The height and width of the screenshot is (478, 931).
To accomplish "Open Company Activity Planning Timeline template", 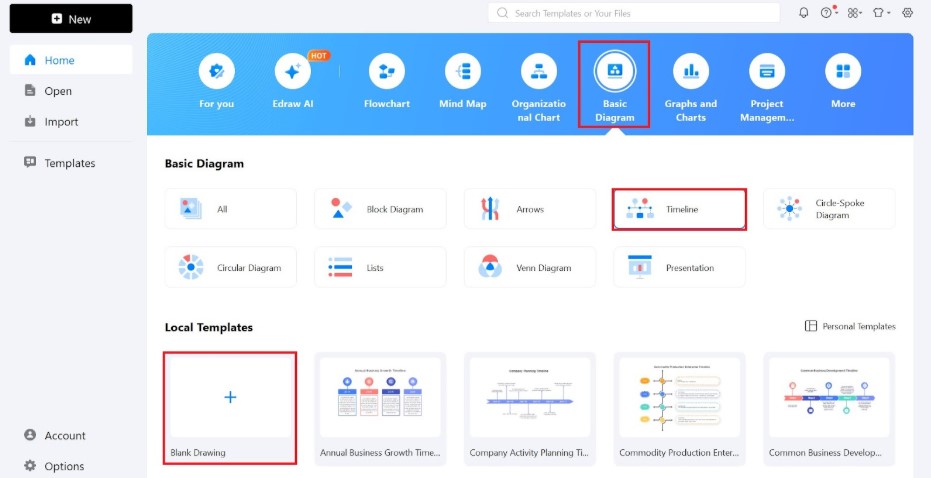I will tap(530, 408).
